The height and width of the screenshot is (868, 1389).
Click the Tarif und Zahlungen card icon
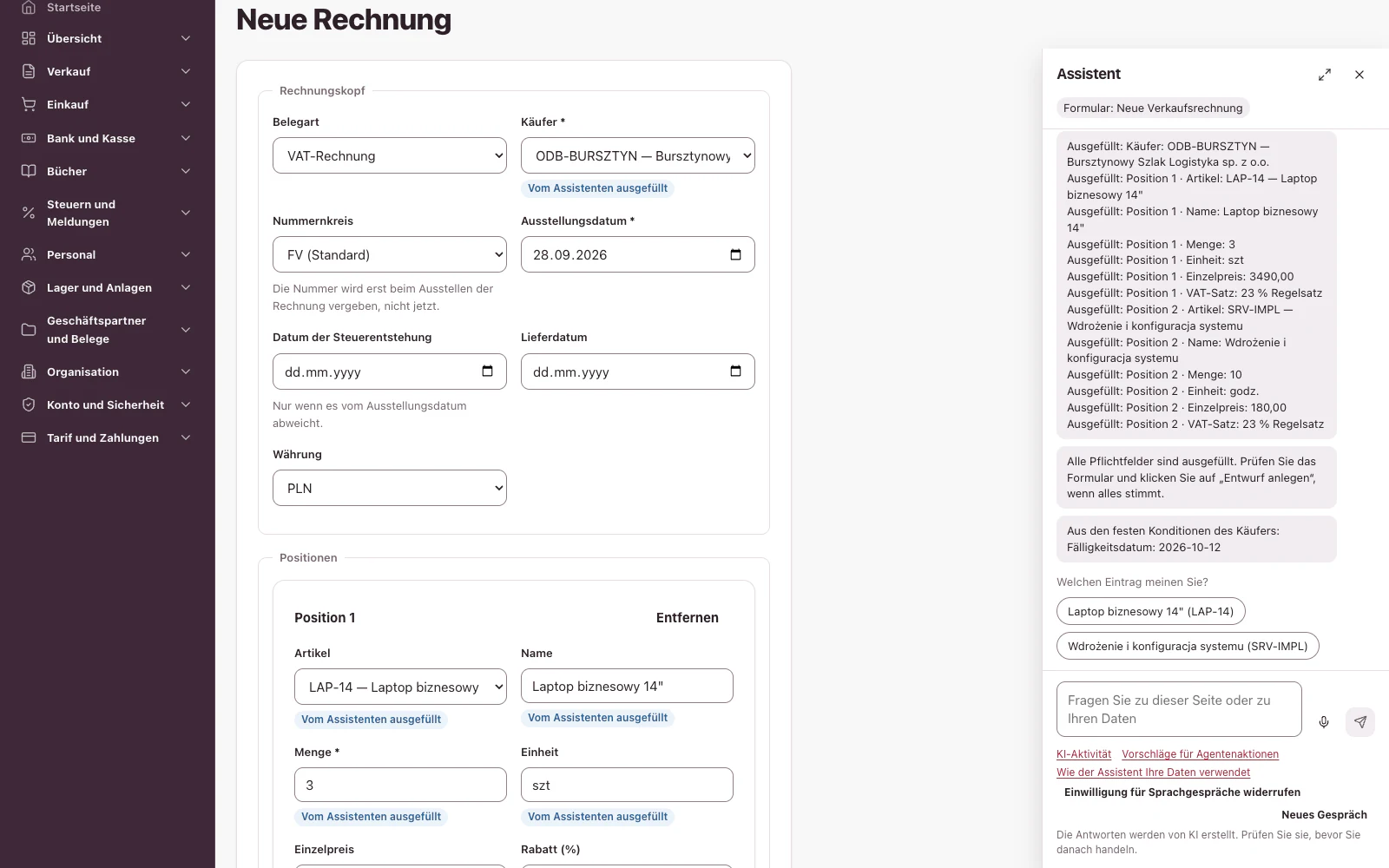29,437
